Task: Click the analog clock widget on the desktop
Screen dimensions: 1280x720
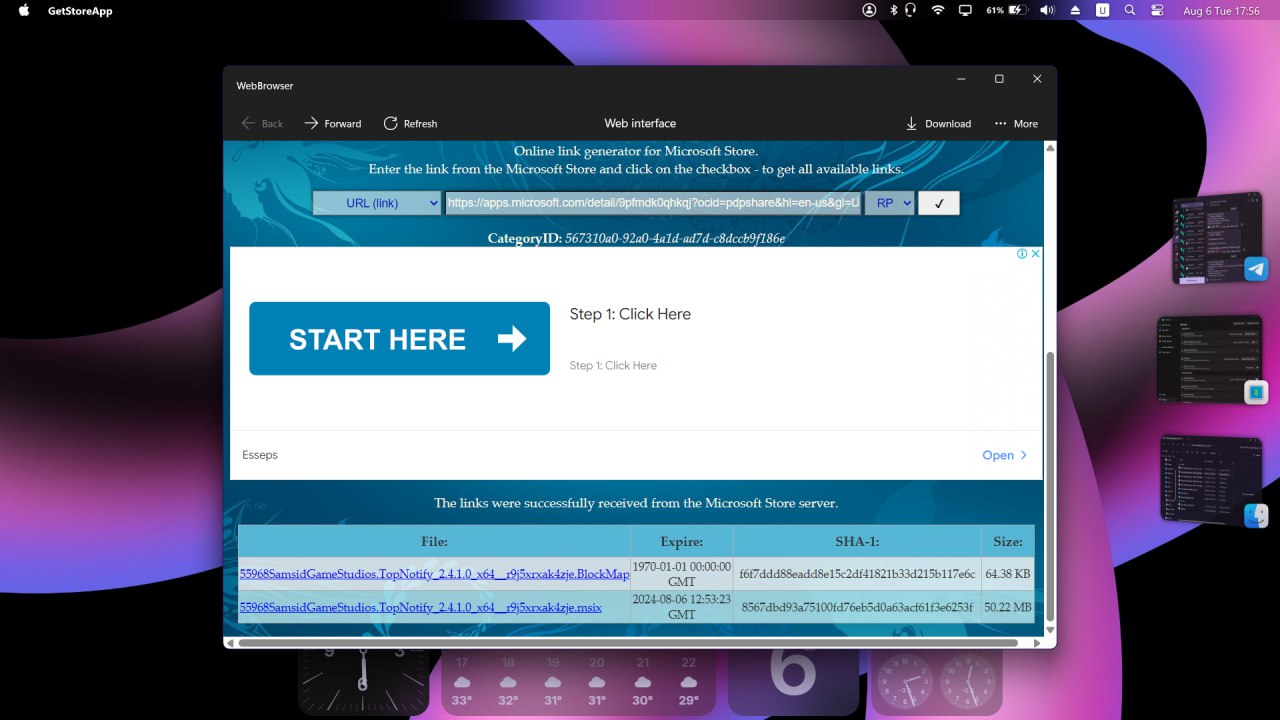Action: coord(363,683)
